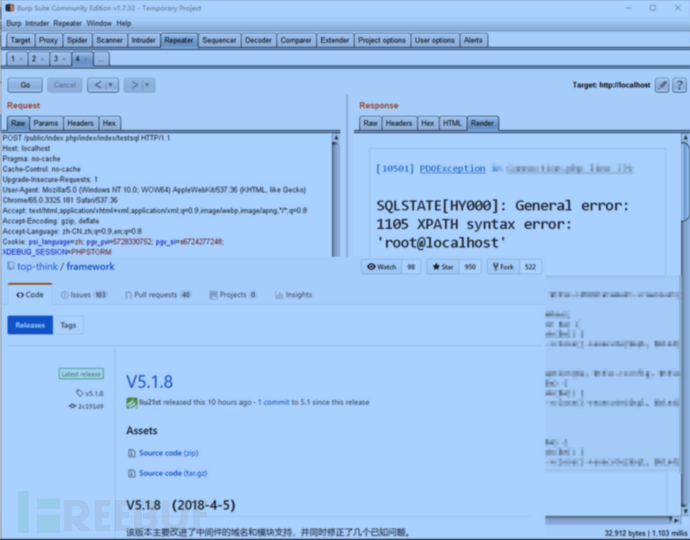Screen dimensions: 690x540
Task: Click the commit 2c191d9 icon
Action: click(x=72, y=406)
